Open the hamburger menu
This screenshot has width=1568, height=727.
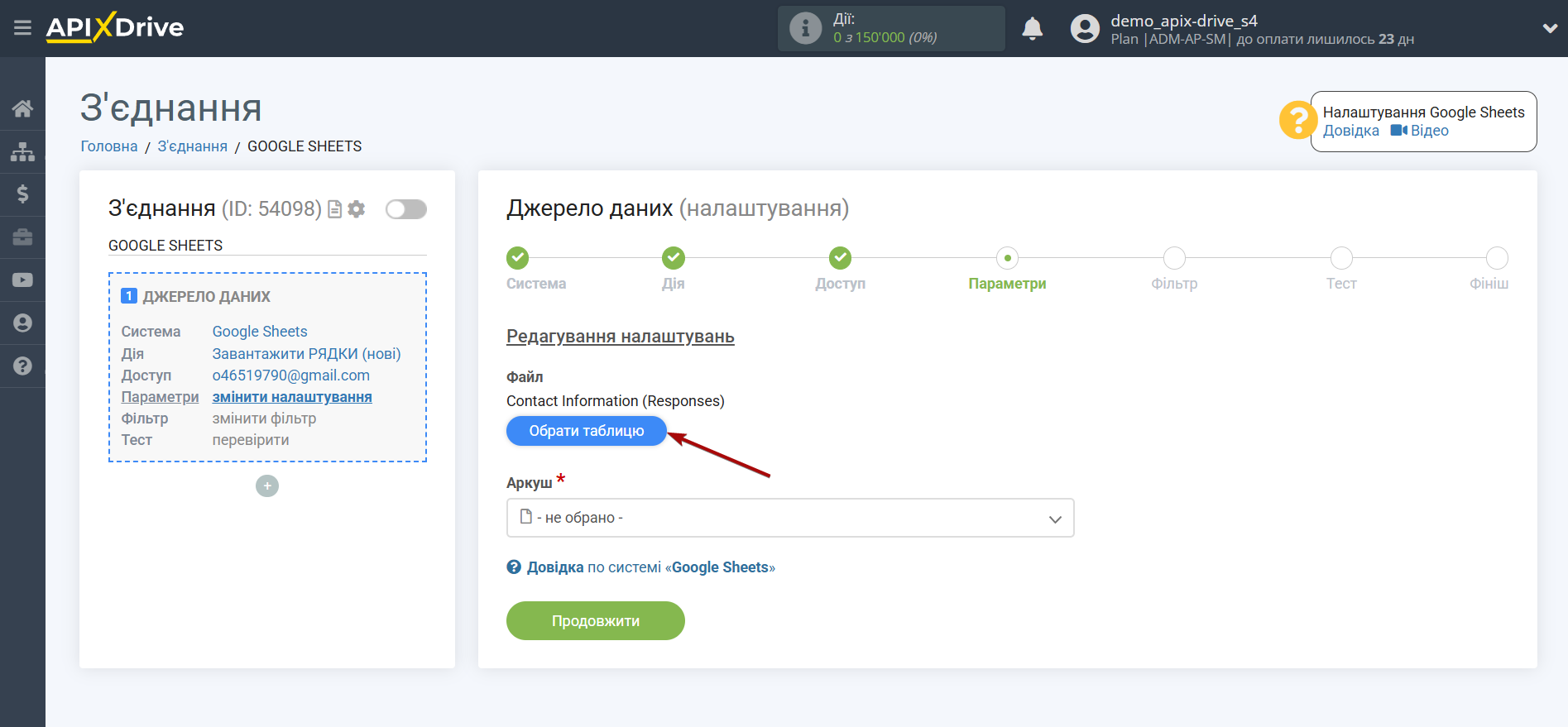(x=22, y=28)
